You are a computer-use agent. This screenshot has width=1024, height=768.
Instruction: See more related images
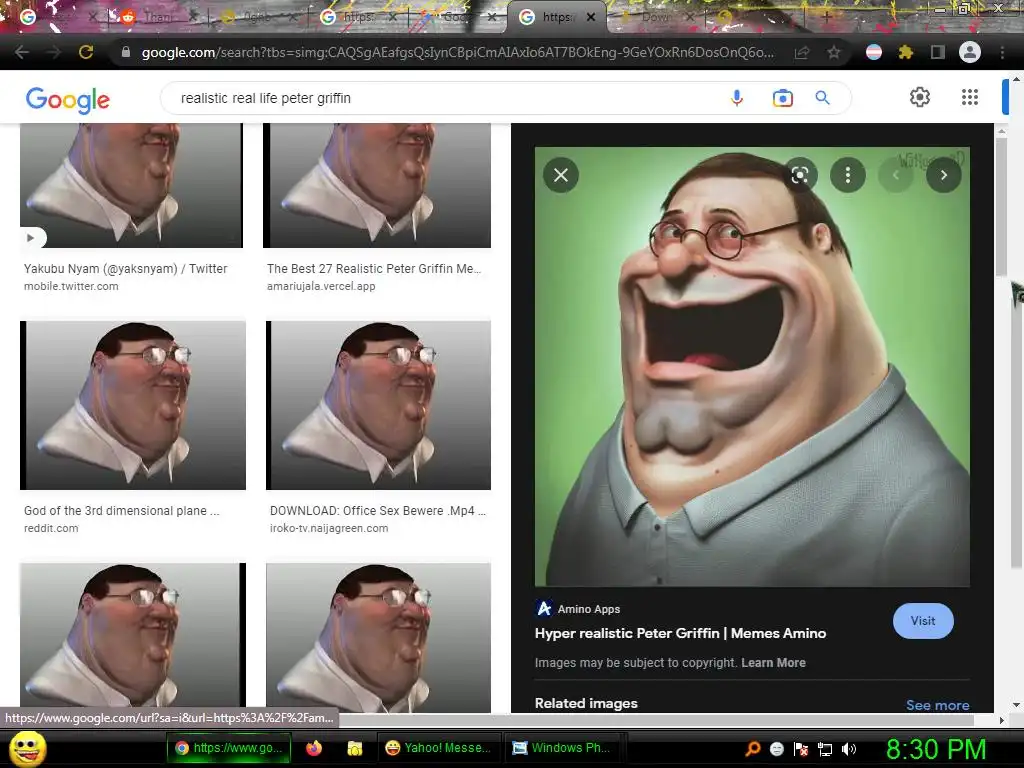pos(937,705)
